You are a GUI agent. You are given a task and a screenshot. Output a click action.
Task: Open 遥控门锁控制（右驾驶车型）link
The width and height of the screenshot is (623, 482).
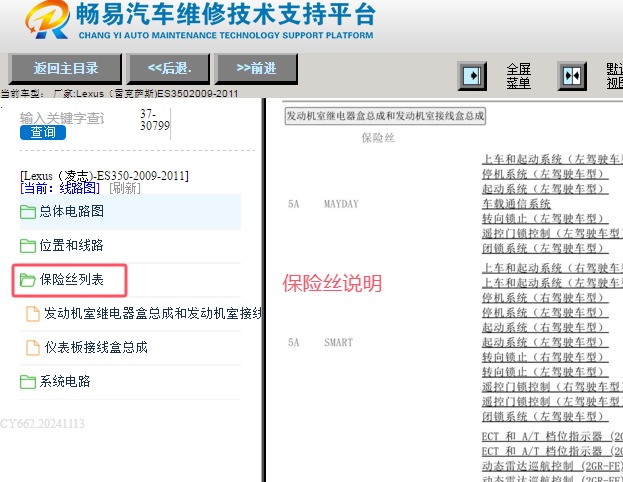pos(552,387)
